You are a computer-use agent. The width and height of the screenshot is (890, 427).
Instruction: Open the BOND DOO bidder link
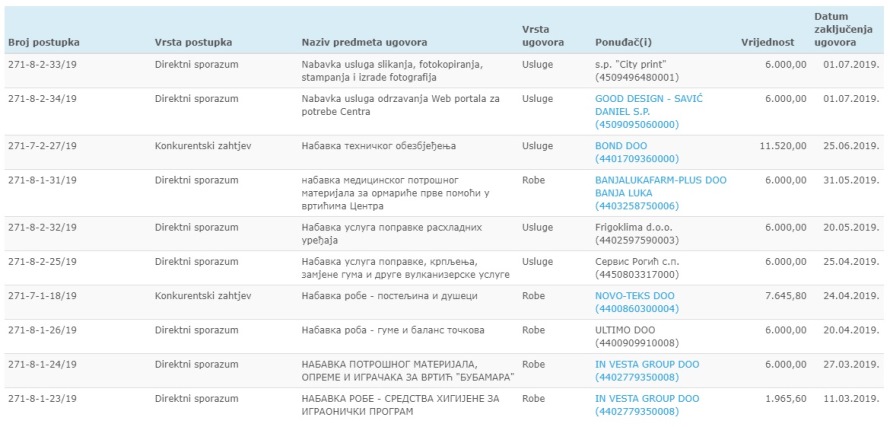[x=620, y=146]
